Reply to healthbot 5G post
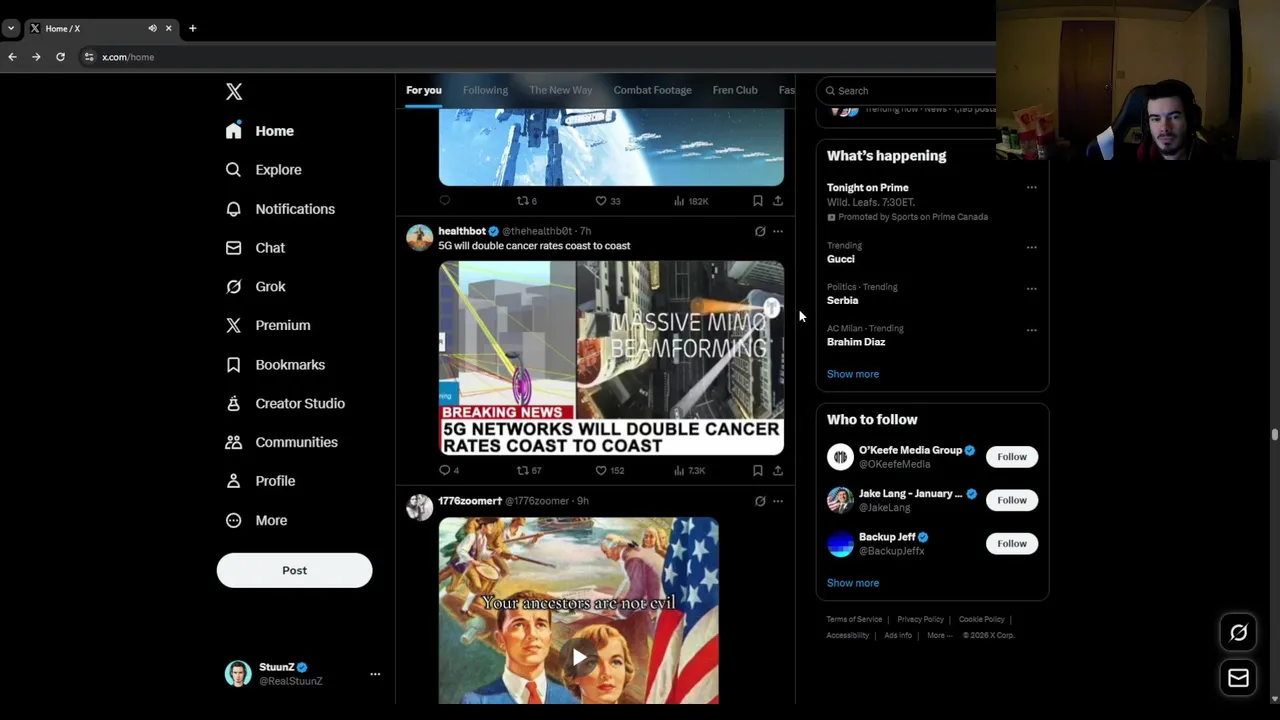 pos(449,470)
